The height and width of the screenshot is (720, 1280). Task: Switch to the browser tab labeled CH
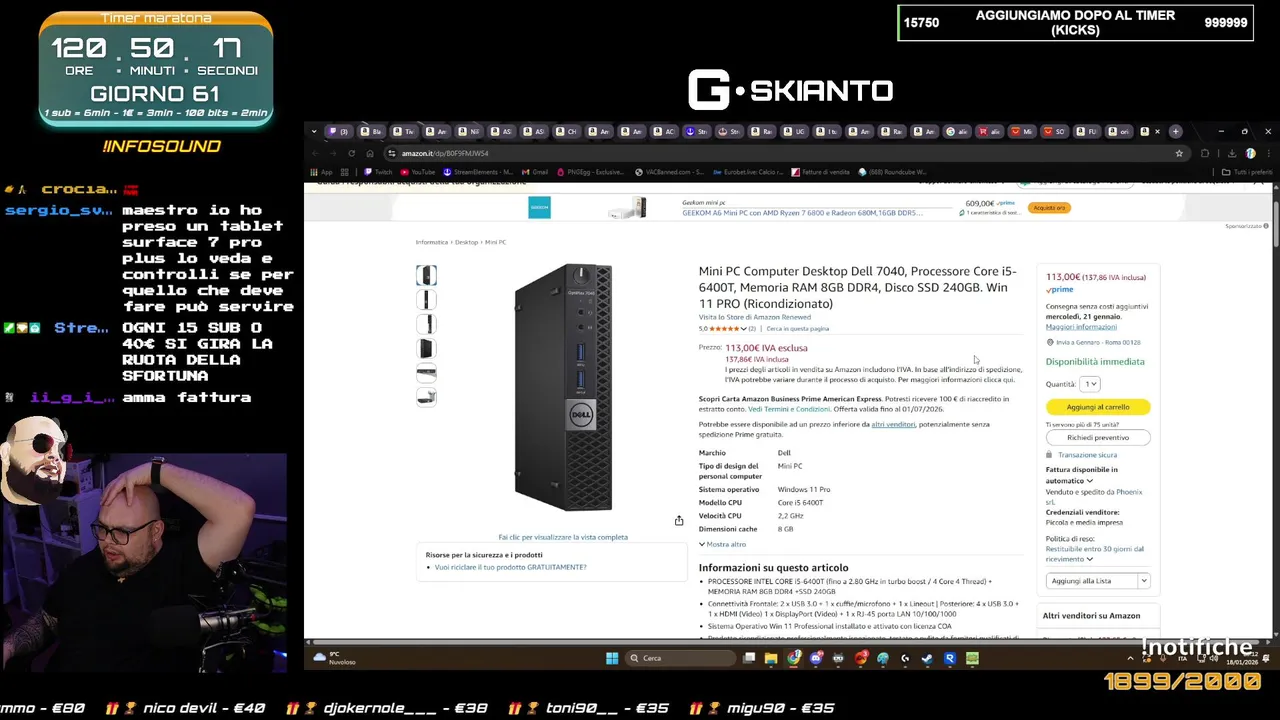[x=567, y=131]
